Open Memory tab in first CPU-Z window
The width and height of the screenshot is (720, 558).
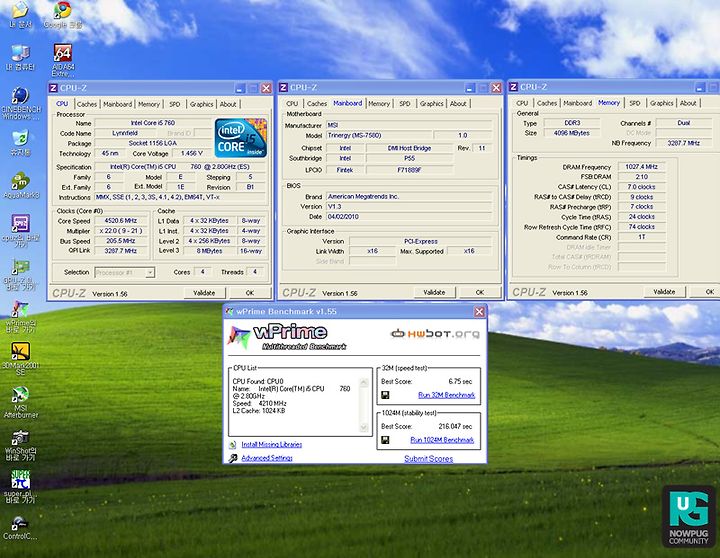[149, 104]
